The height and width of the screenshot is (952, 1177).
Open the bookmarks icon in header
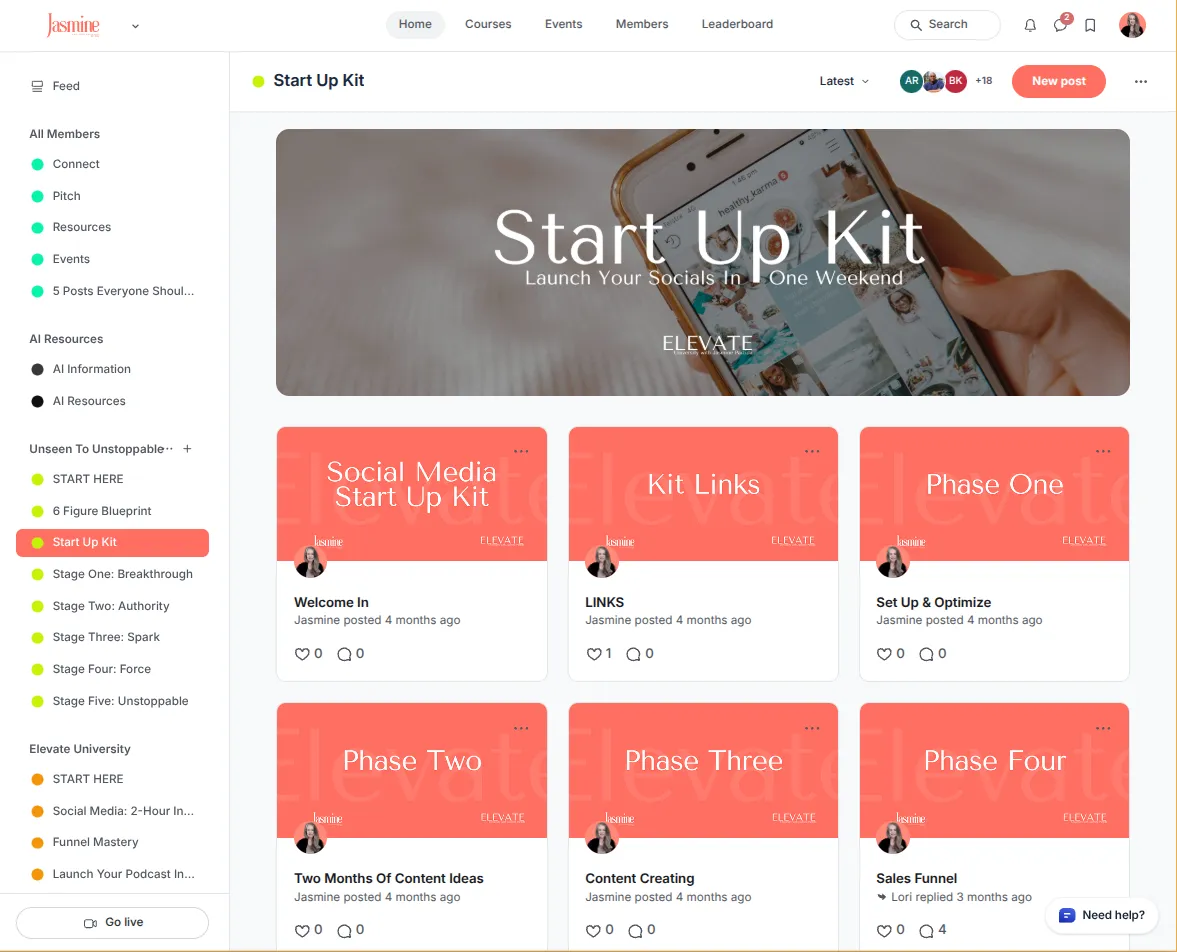click(1091, 26)
